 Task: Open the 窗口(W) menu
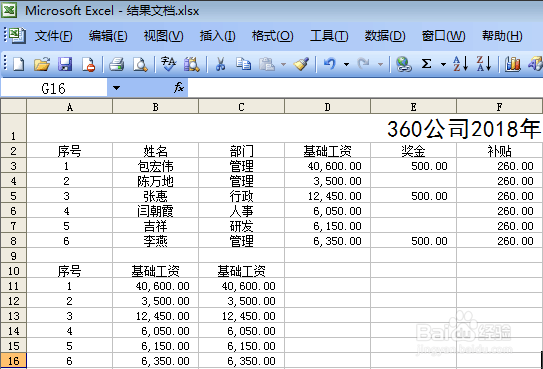click(x=443, y=36)
